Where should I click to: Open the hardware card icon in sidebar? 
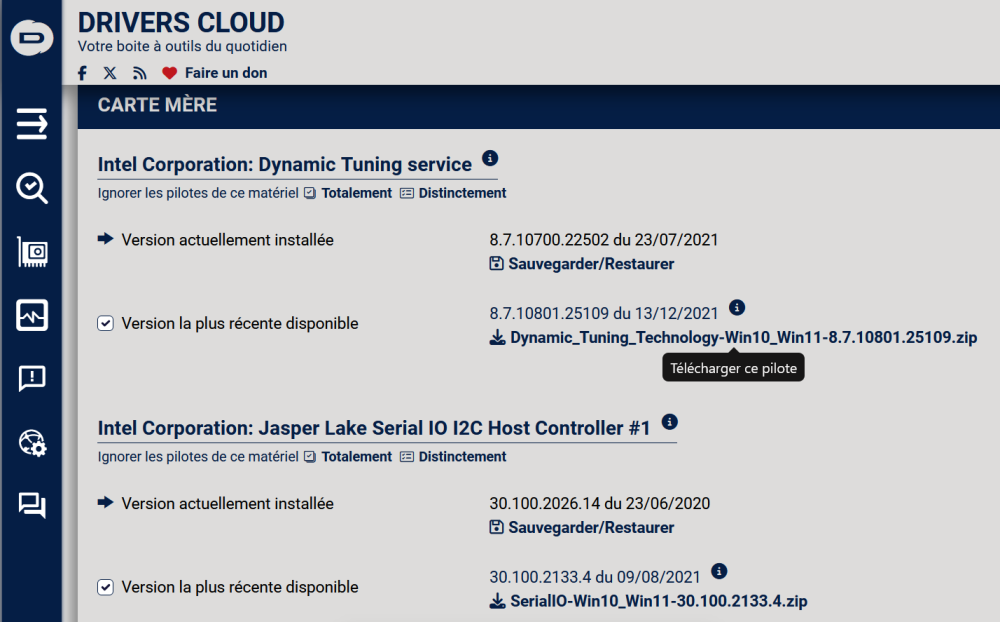pos(32,252)
